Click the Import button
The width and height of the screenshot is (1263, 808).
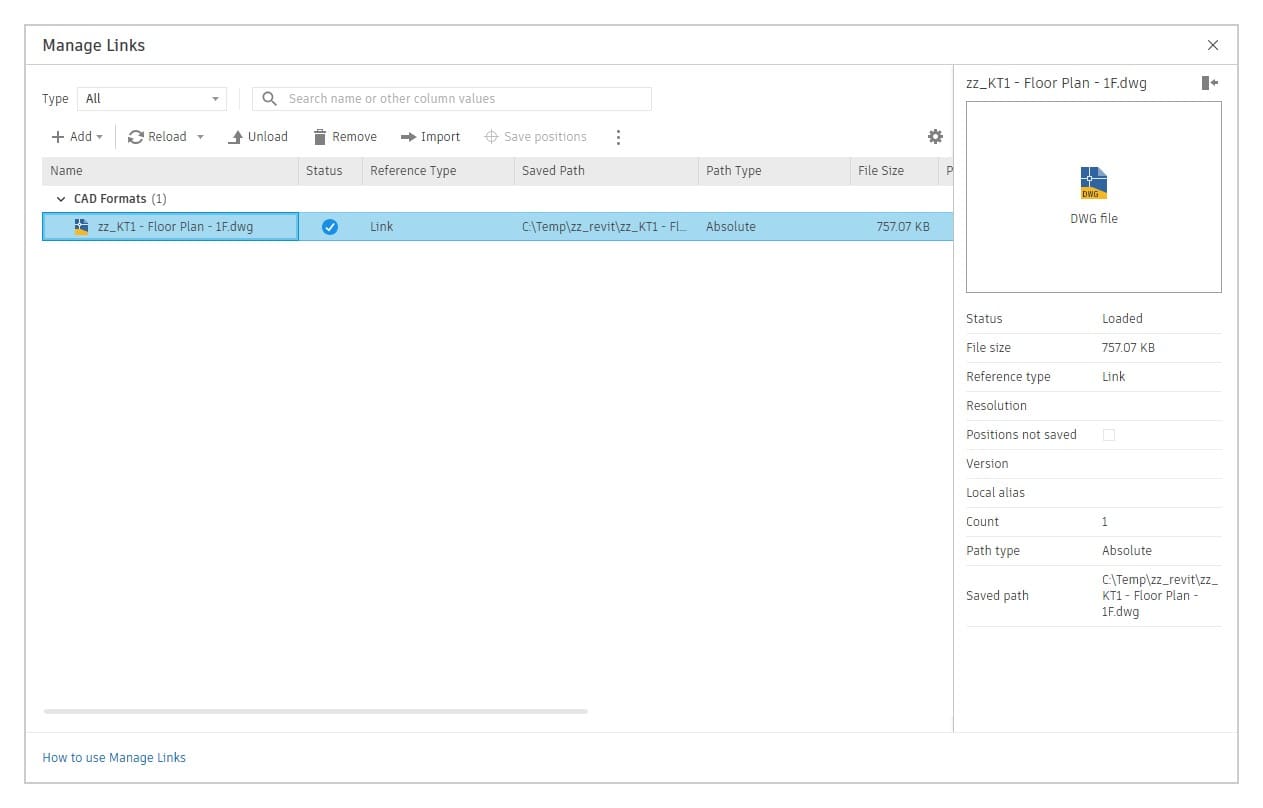click(x=430, y=137)
